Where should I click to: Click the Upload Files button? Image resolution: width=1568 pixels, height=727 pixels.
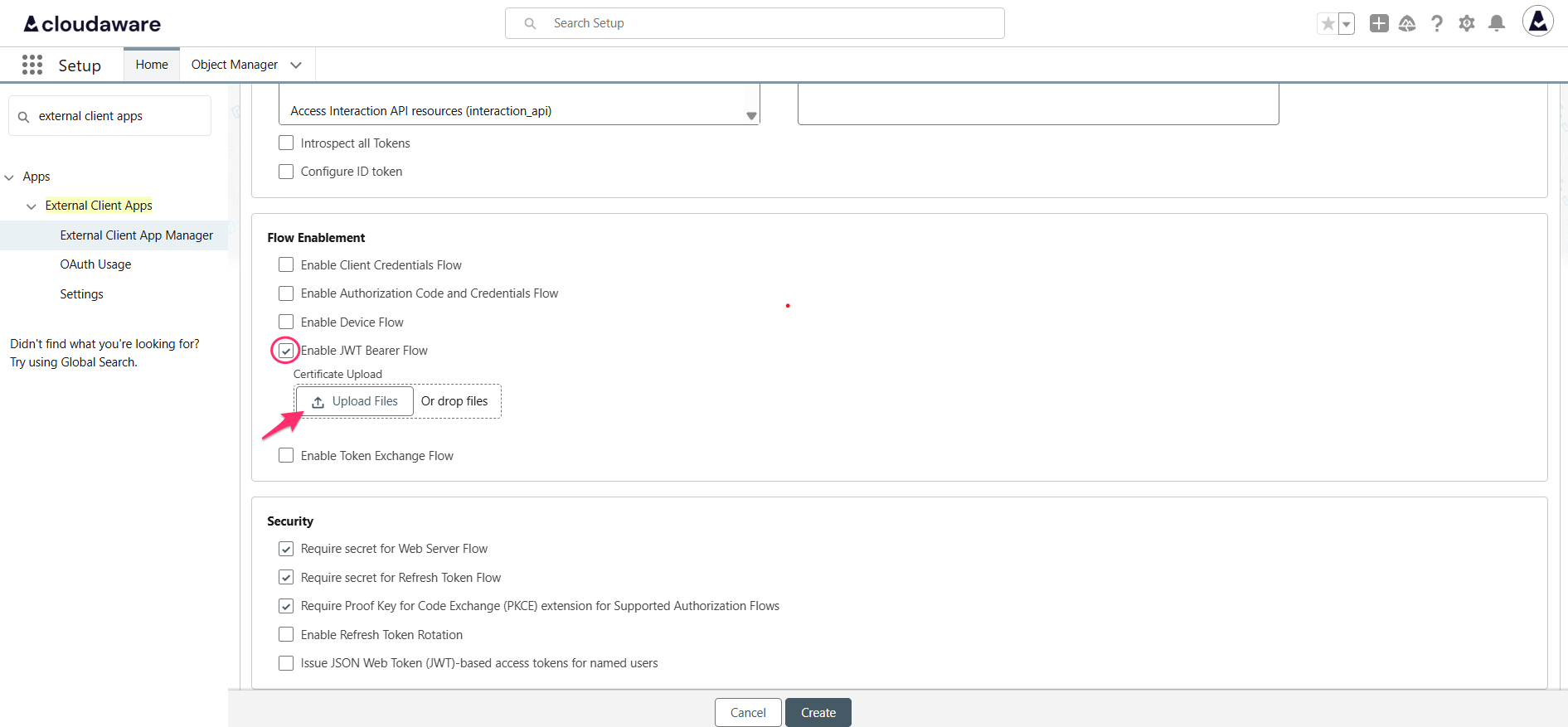tap(355, 401)
